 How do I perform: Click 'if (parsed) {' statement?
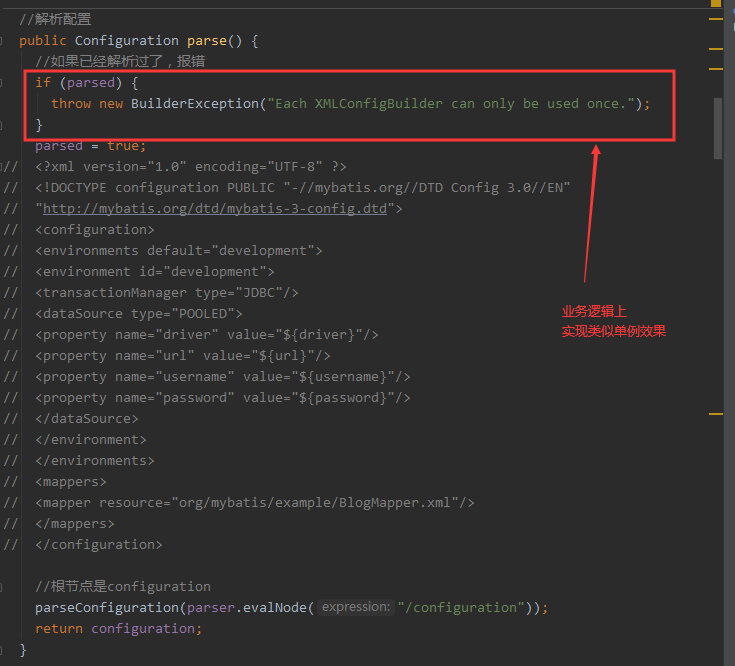(x=87, y=83)
